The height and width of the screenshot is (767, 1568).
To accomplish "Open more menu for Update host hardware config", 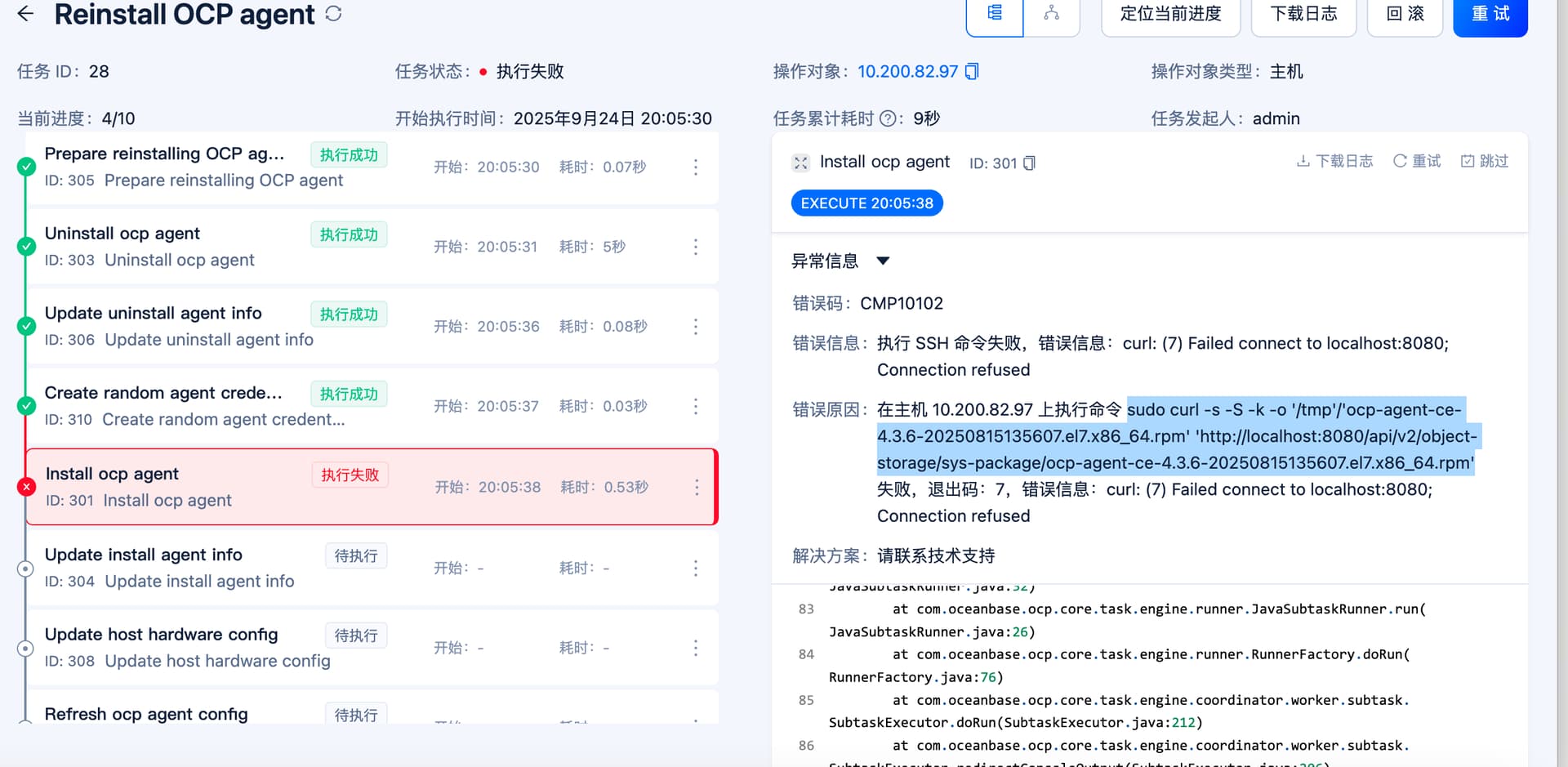I will tap(696, 648).
